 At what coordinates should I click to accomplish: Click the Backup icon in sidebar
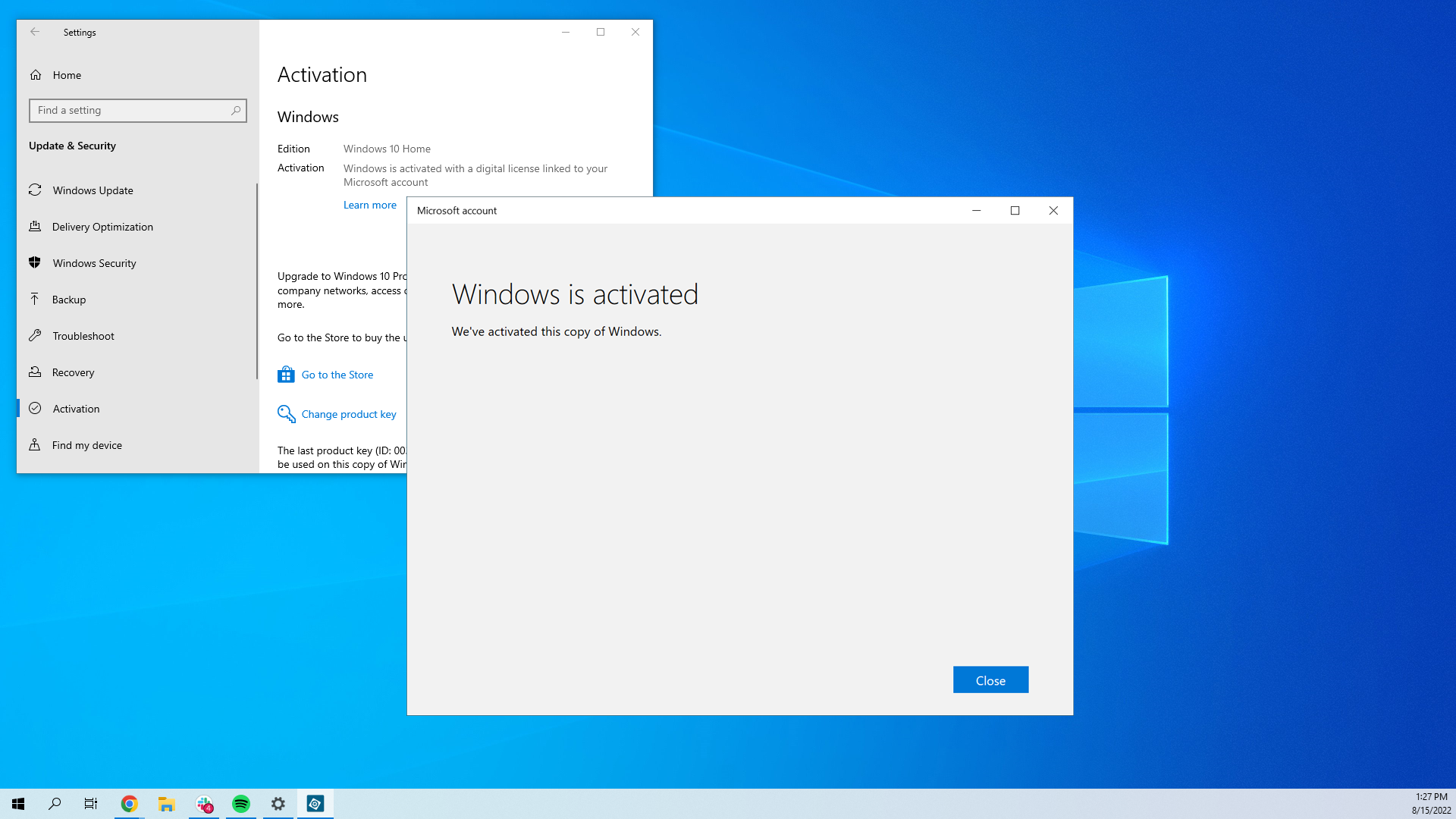tap(35, 298)
